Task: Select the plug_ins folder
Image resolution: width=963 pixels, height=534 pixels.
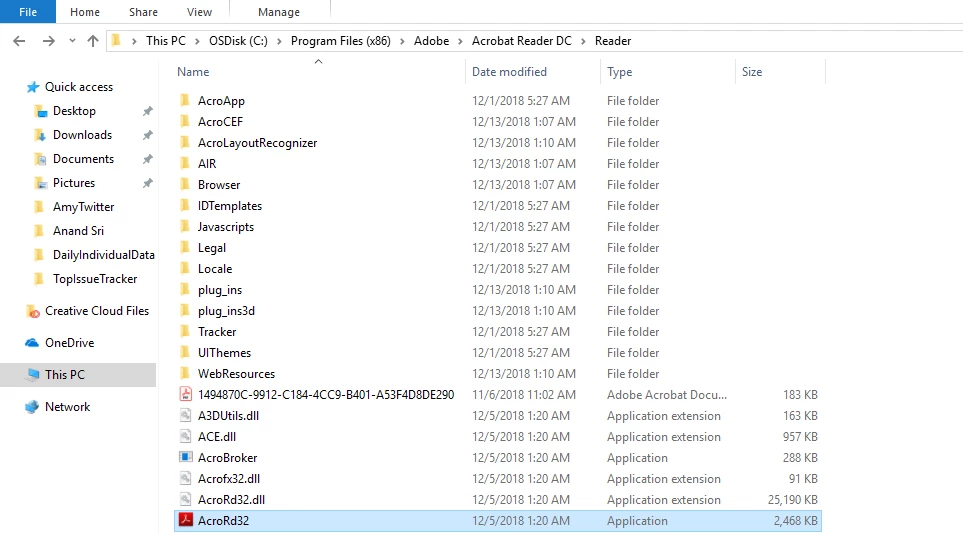Action: tap(220, 290)
